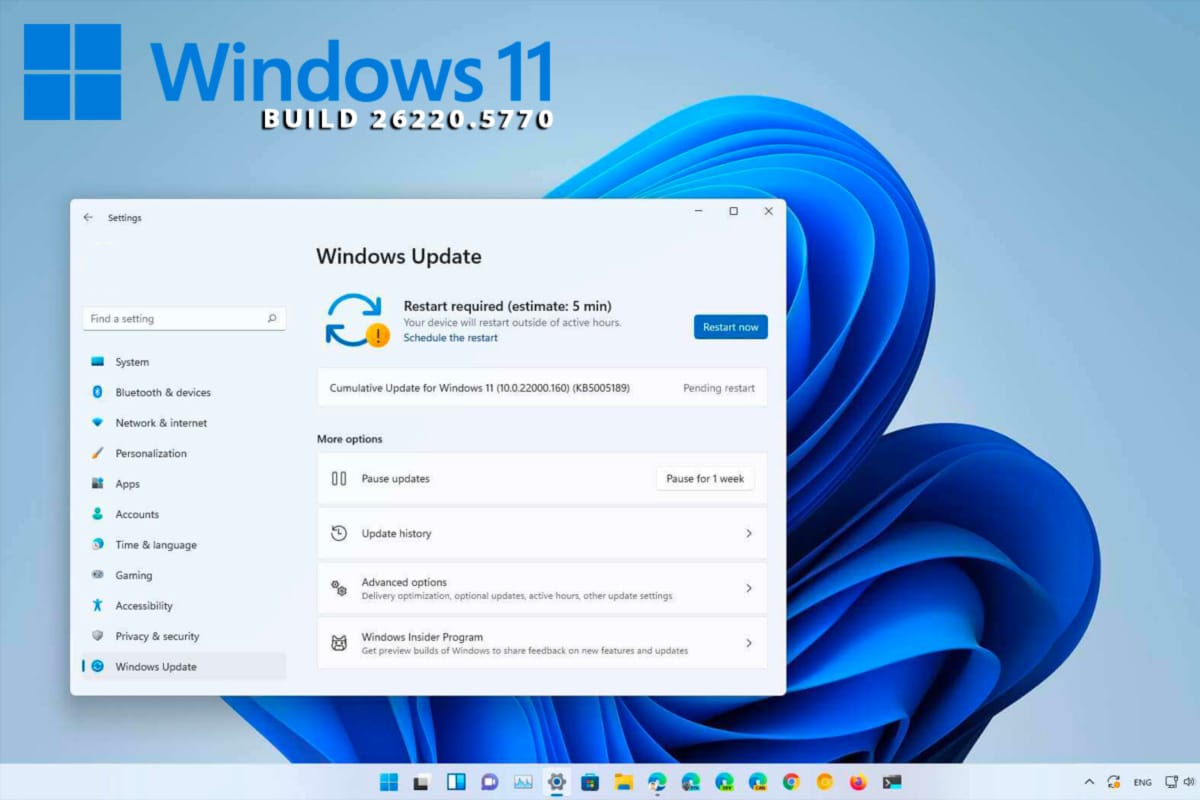The image size is (1200, 800).
Task: Open Gaming via its controller icon
Action: point(97,575)
